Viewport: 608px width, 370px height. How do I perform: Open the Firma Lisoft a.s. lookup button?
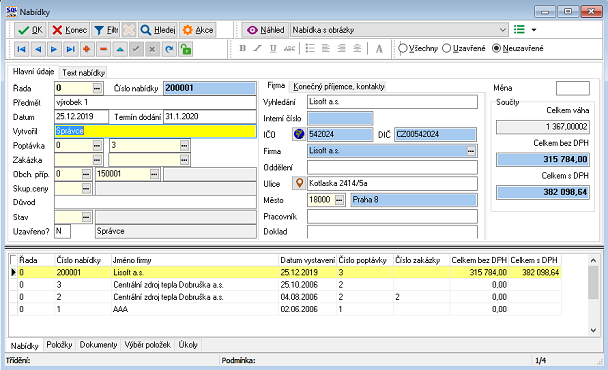pyautogui.click(x=471, y=151)
